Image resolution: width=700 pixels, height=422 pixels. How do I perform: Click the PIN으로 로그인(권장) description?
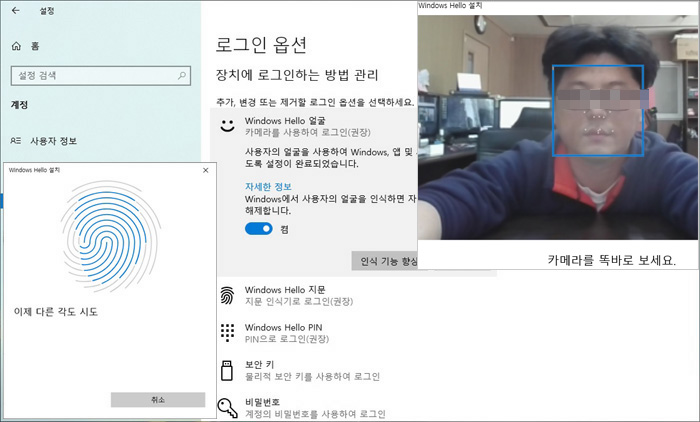[x=287, y=339]
